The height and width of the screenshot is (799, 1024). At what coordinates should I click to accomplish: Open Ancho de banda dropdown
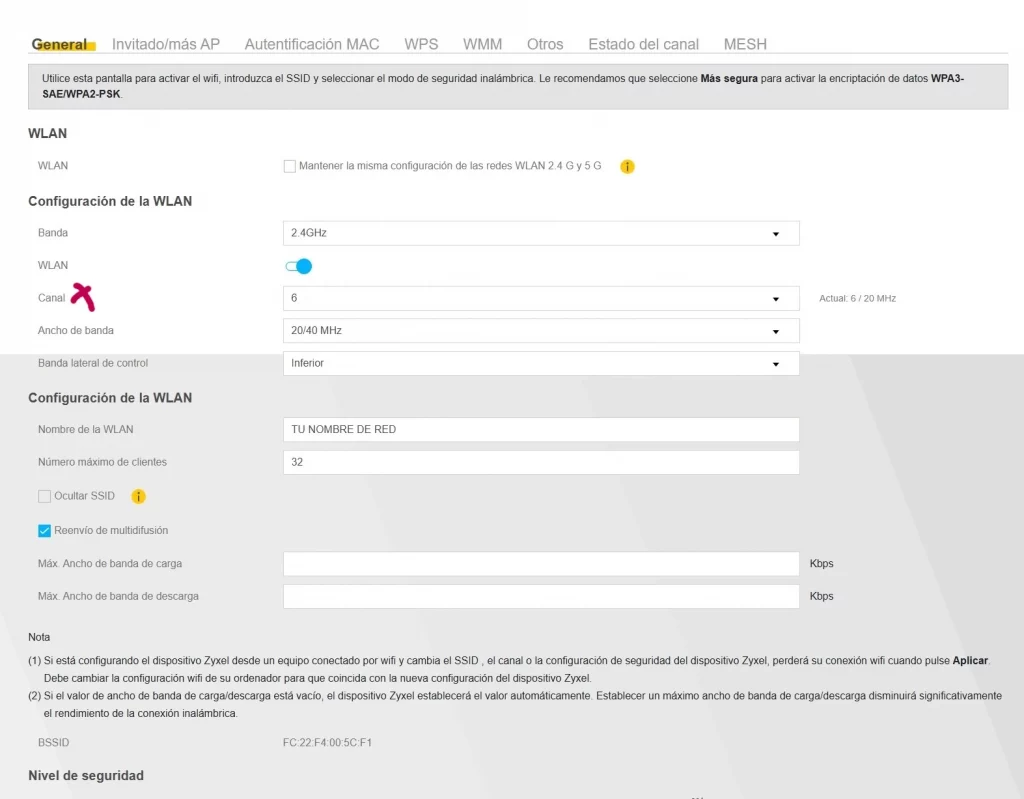pyautogui.click(x=541, y=330)
